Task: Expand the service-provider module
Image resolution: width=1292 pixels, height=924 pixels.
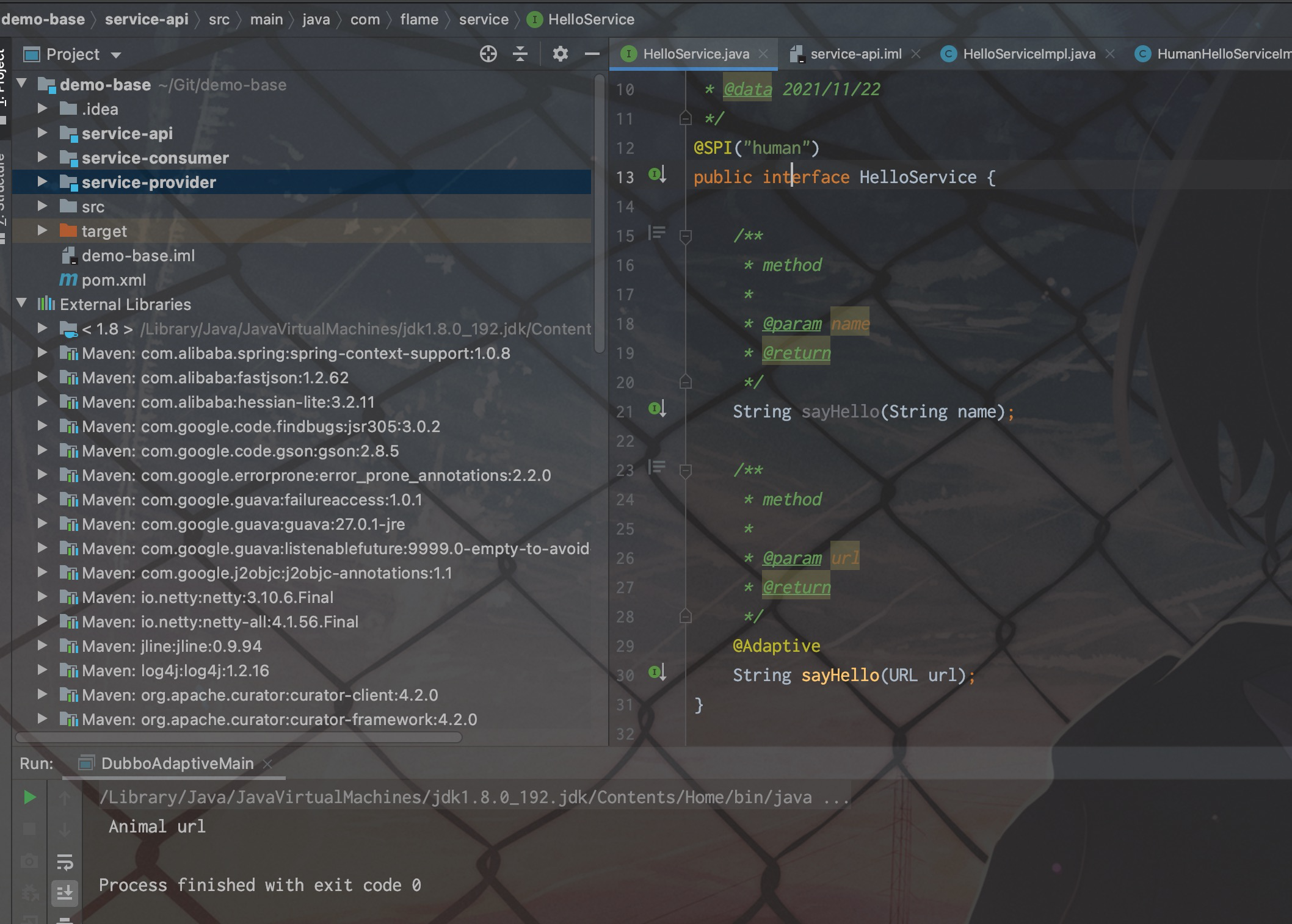Action: (42, 182)
